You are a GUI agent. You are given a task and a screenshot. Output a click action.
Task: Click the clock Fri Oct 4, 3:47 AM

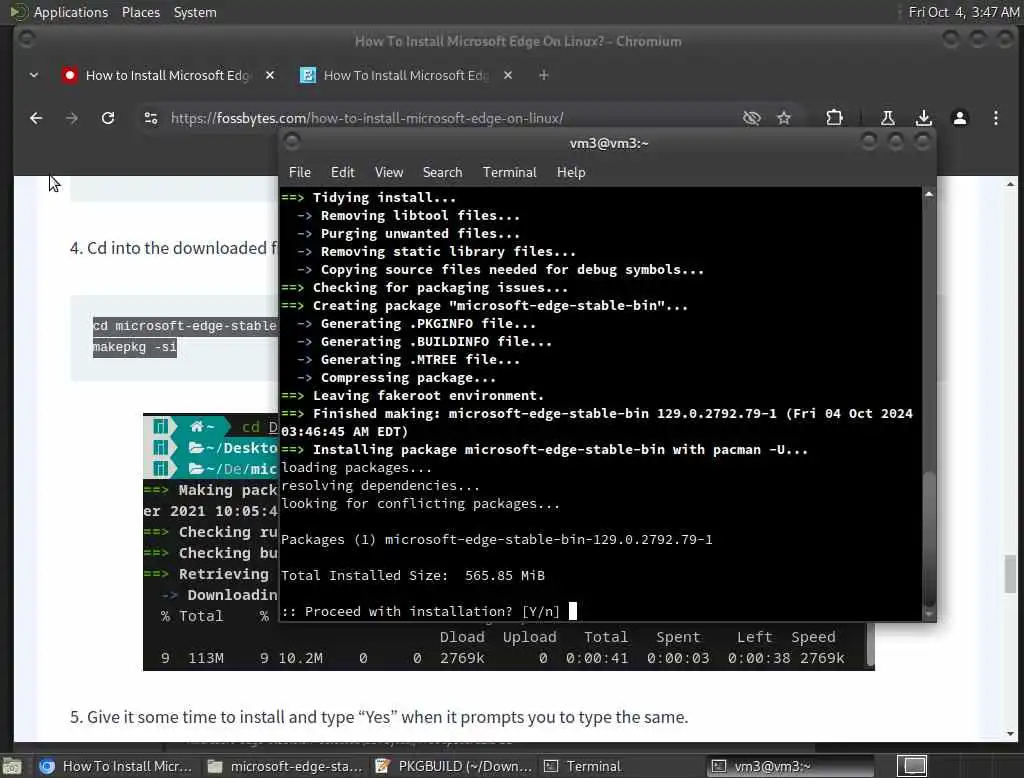coord(963,12)
